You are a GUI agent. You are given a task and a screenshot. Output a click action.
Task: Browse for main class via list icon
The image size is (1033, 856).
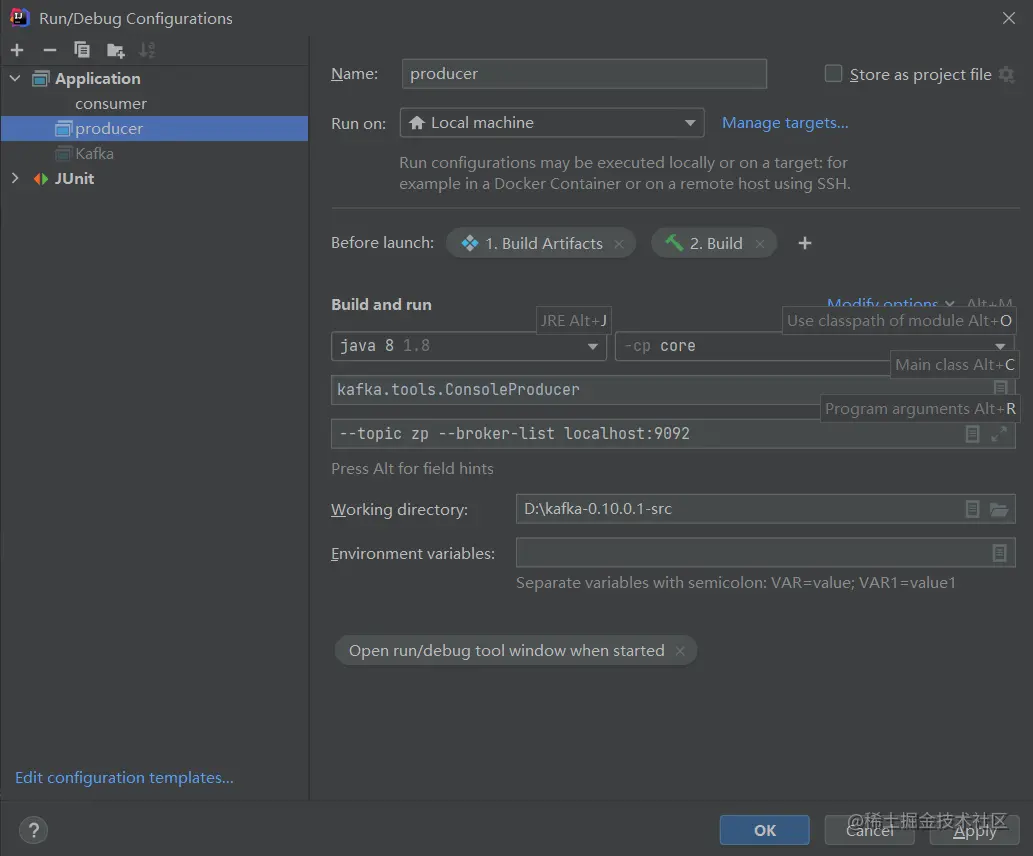coord(1000,387)
